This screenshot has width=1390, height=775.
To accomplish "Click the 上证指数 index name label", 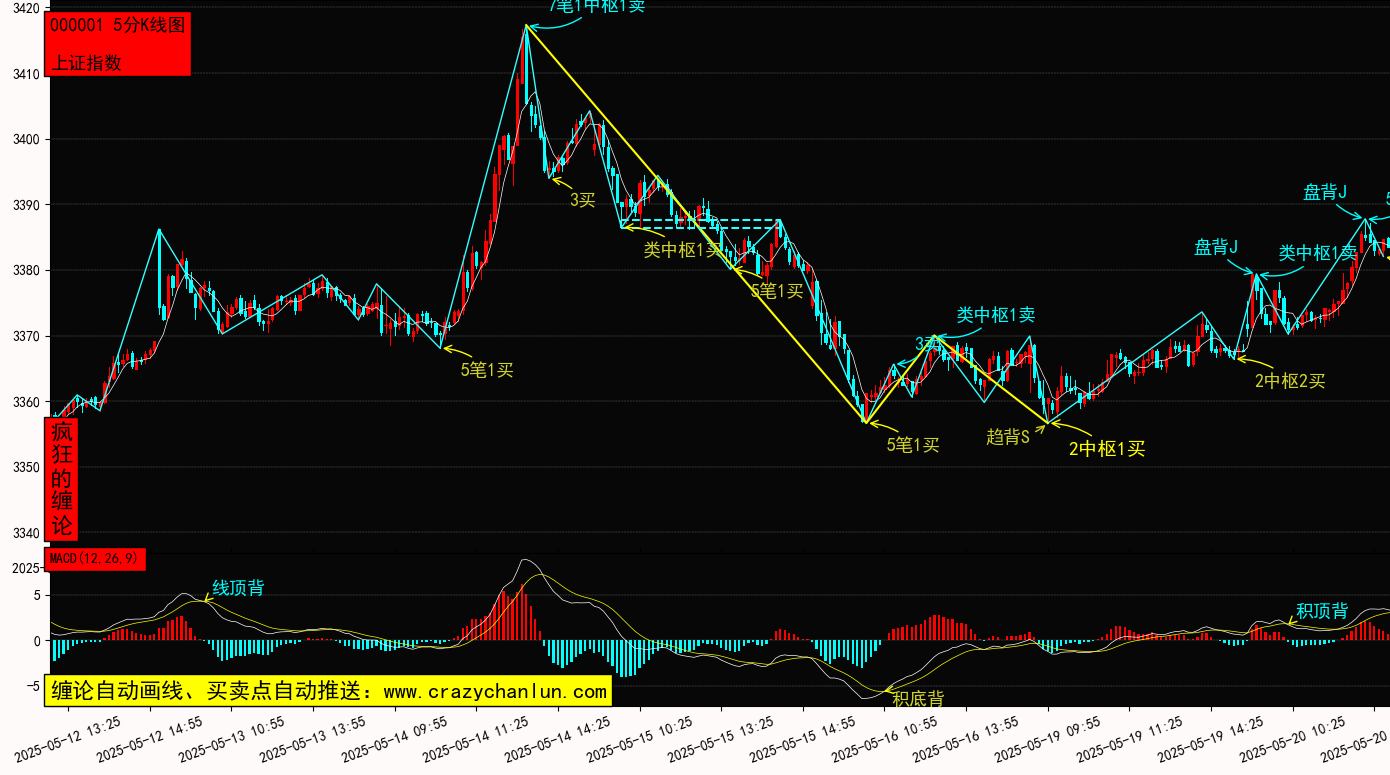I will pyautogui.click(x=86, y=62).
